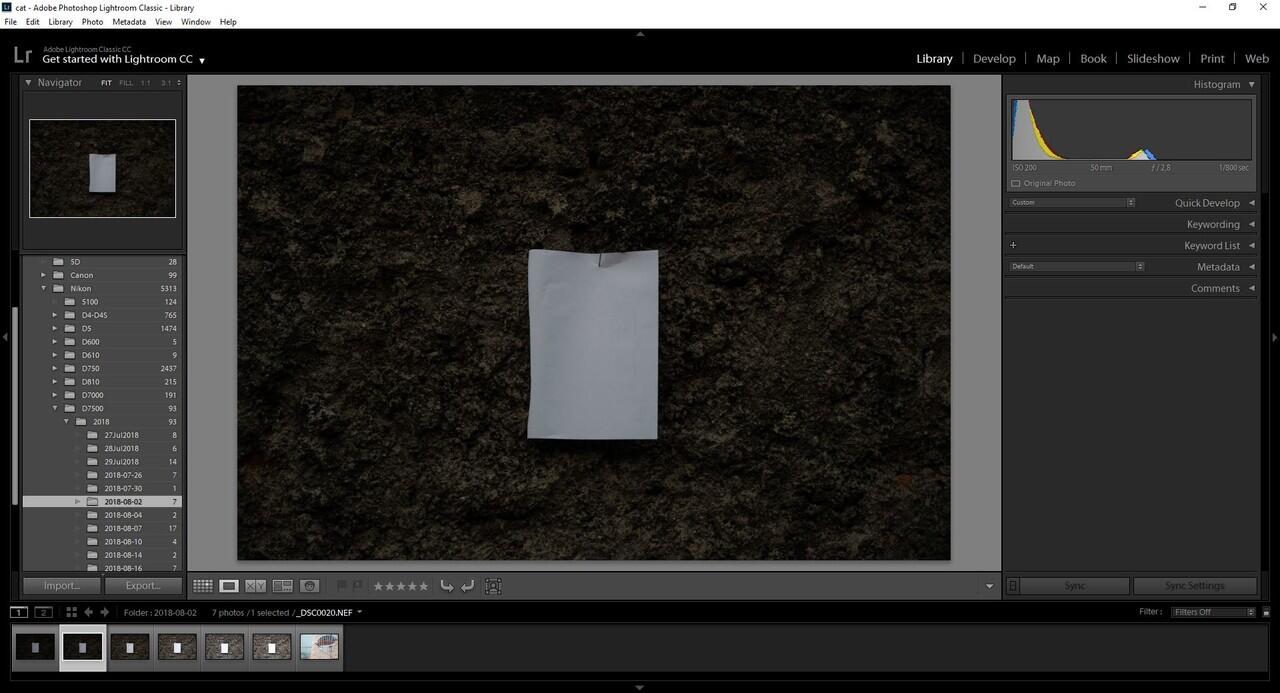Screen dimensions: 1280x693
Task: Rotate photo counter-clockwise icon
Action: (x=447, y=586)
